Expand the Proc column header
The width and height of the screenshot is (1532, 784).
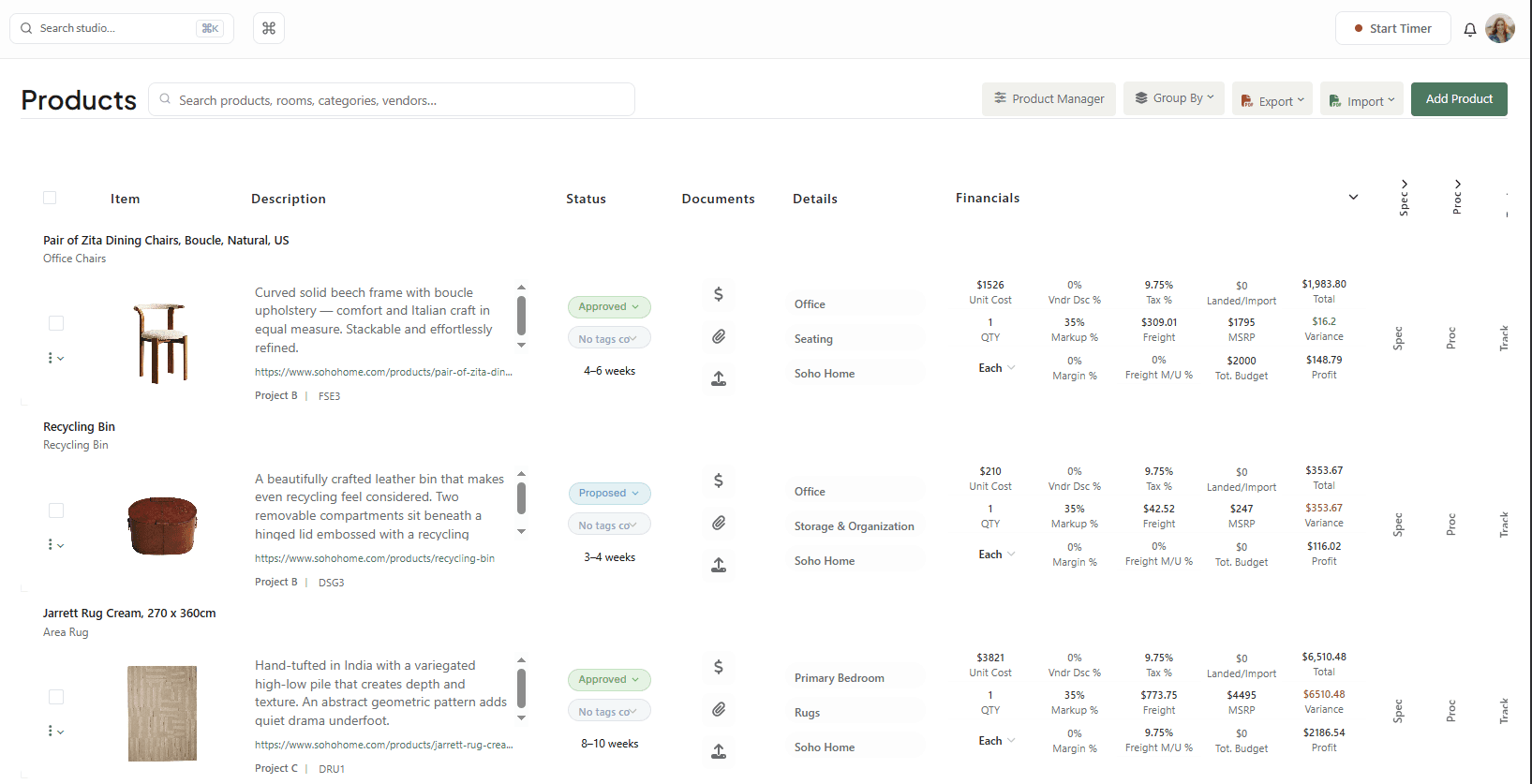[x=1457, y=197]
